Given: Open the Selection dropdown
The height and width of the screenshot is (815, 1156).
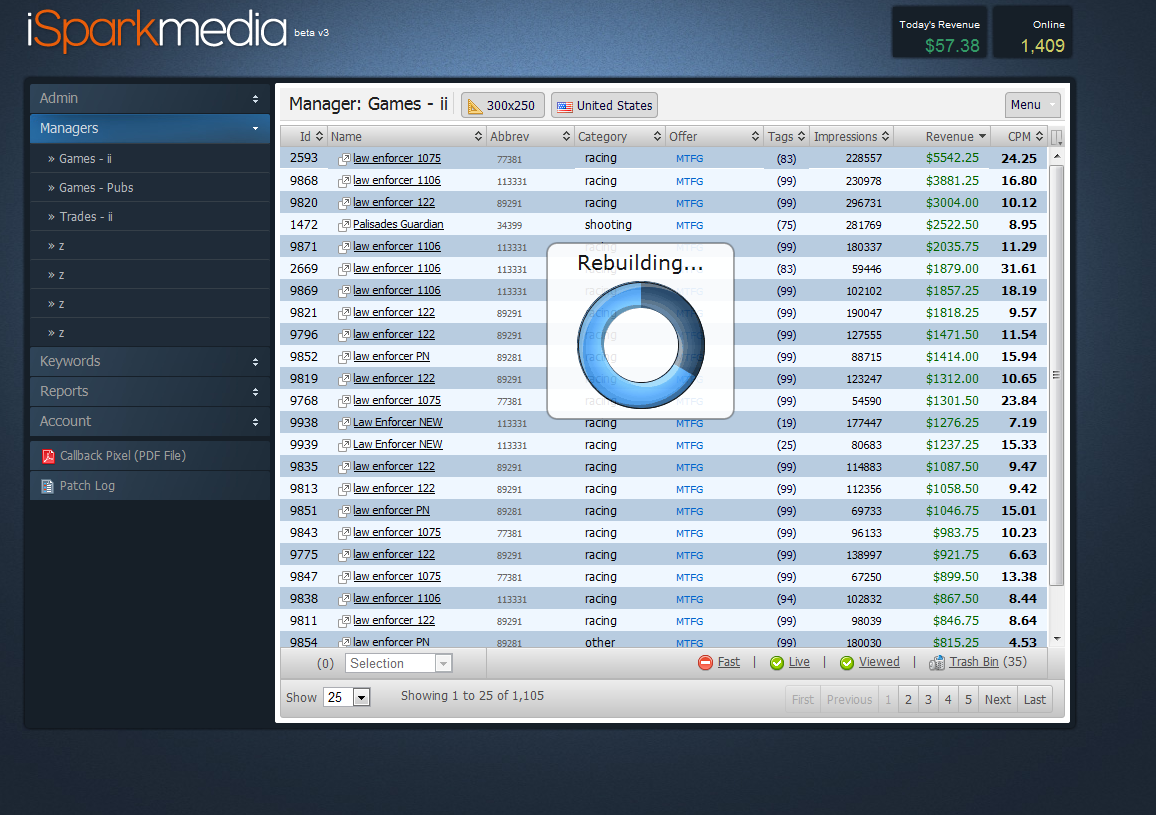Looking at the screenshot, I should point(398,662).
